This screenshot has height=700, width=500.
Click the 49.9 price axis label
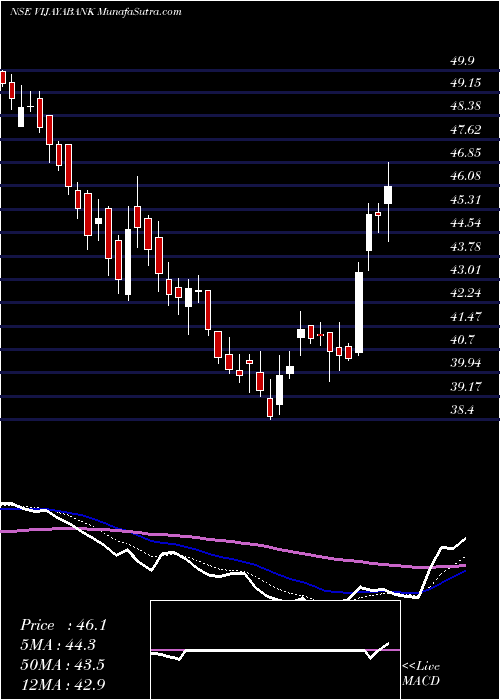463,61
